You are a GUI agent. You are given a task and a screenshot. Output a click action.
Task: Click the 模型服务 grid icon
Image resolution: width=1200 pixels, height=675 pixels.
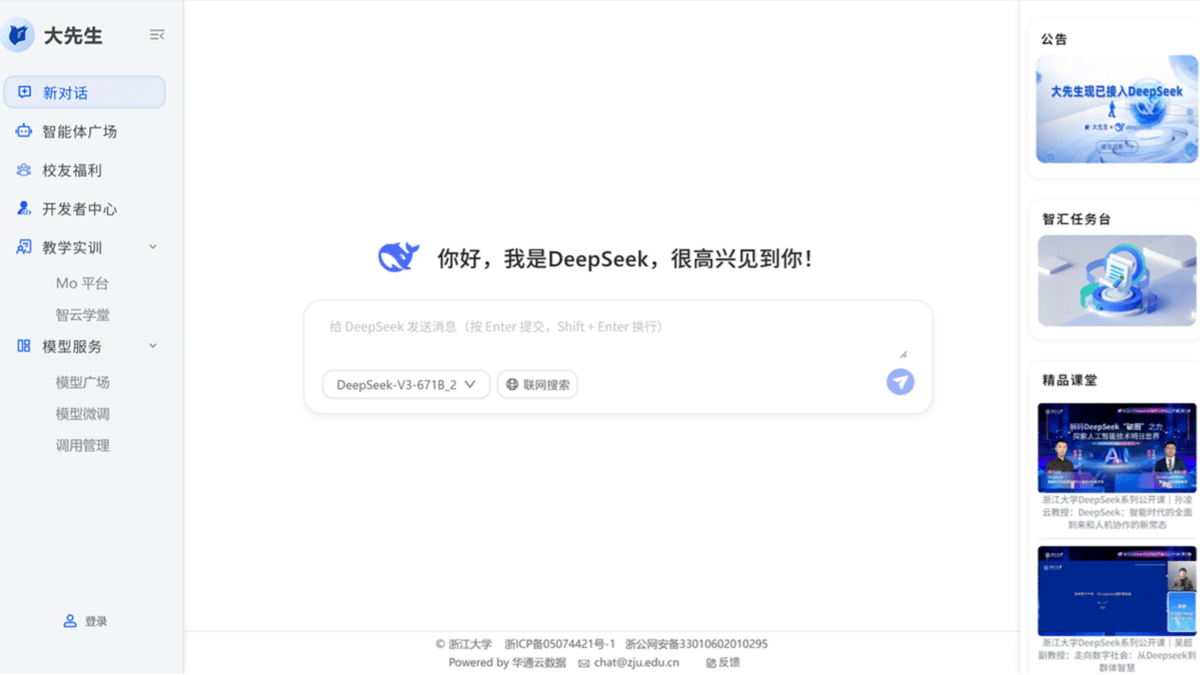[x=24, y=346]
